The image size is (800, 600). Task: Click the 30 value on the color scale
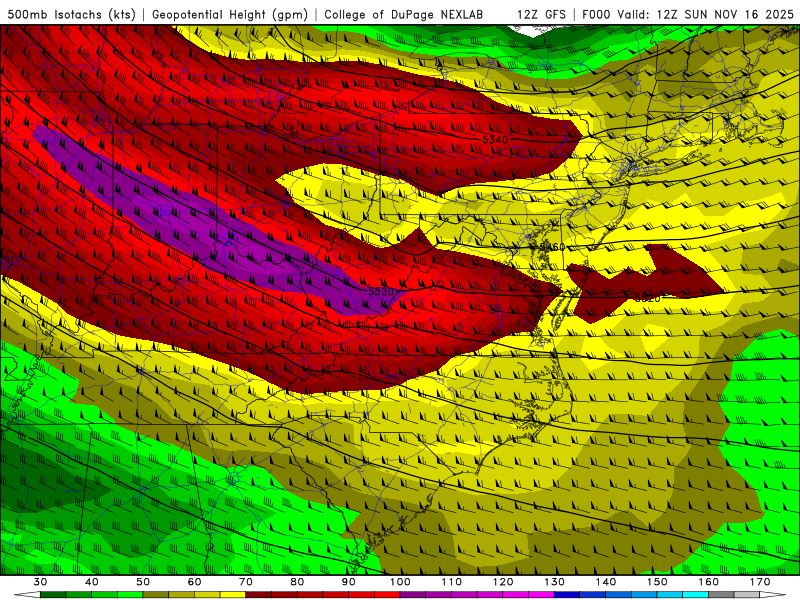click(x=40, y=582)
